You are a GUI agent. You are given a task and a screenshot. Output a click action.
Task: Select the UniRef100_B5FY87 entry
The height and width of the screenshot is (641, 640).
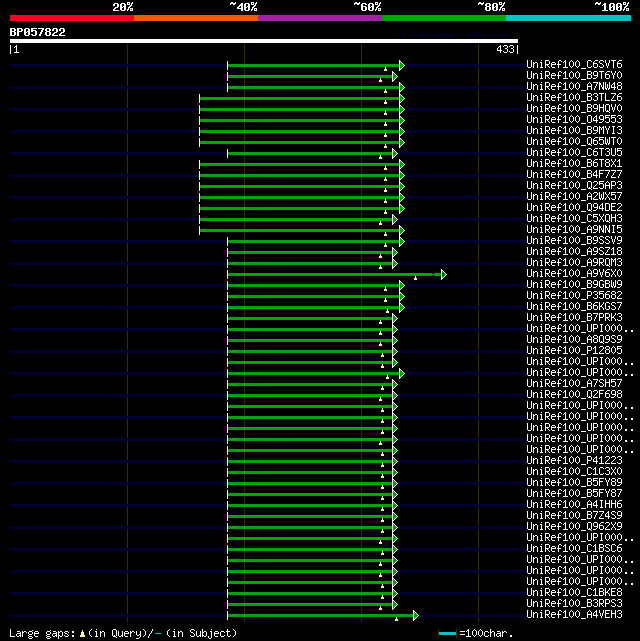coord(574,494)
